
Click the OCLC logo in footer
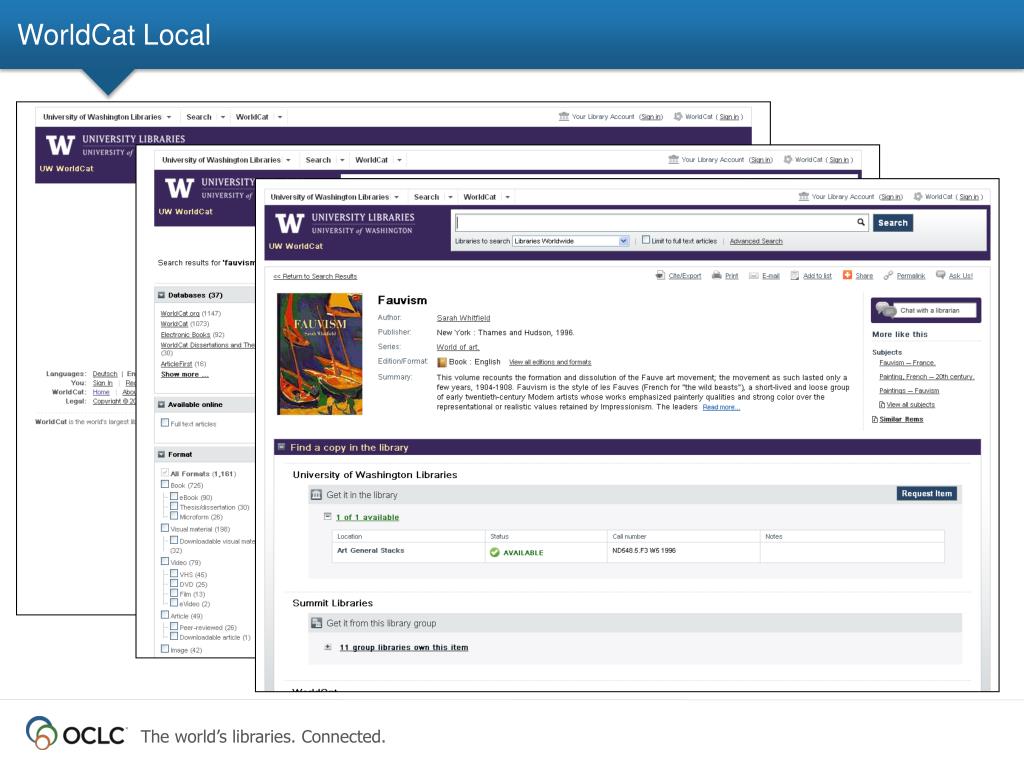(x=76, y=733)
